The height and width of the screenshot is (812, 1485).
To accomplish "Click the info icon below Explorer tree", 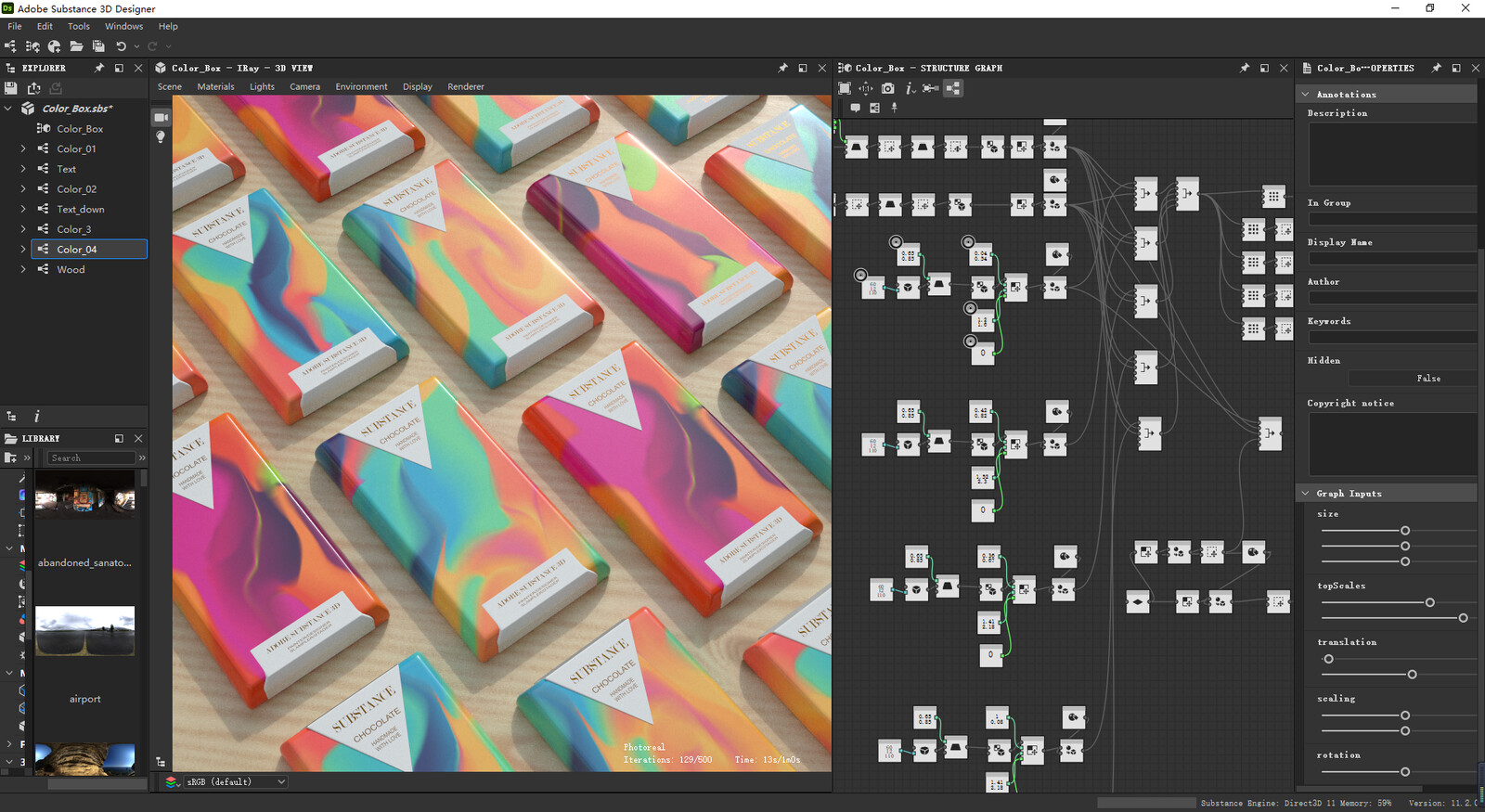I will pos(37,417).
